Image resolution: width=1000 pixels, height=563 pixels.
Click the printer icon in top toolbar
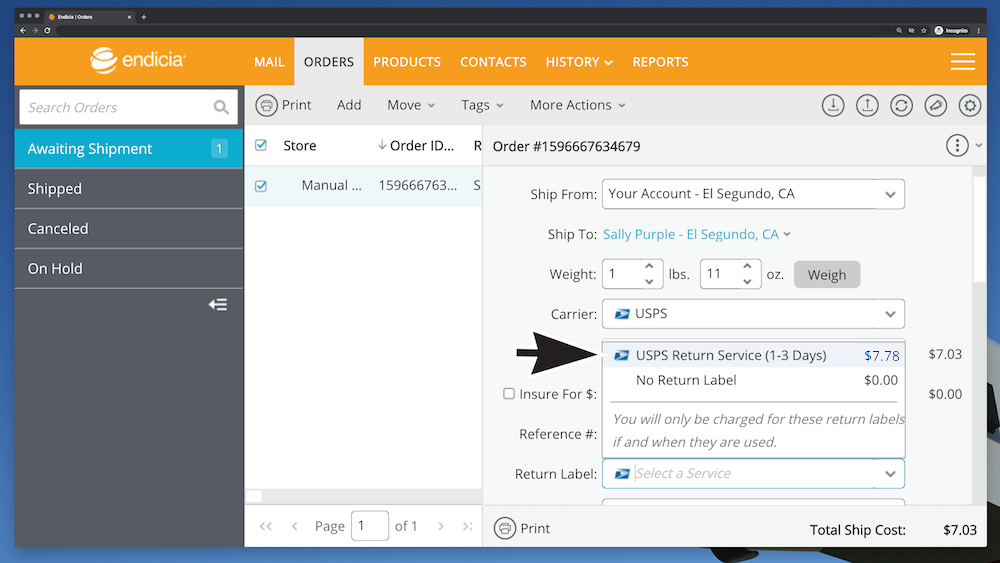tap(267, 105)
